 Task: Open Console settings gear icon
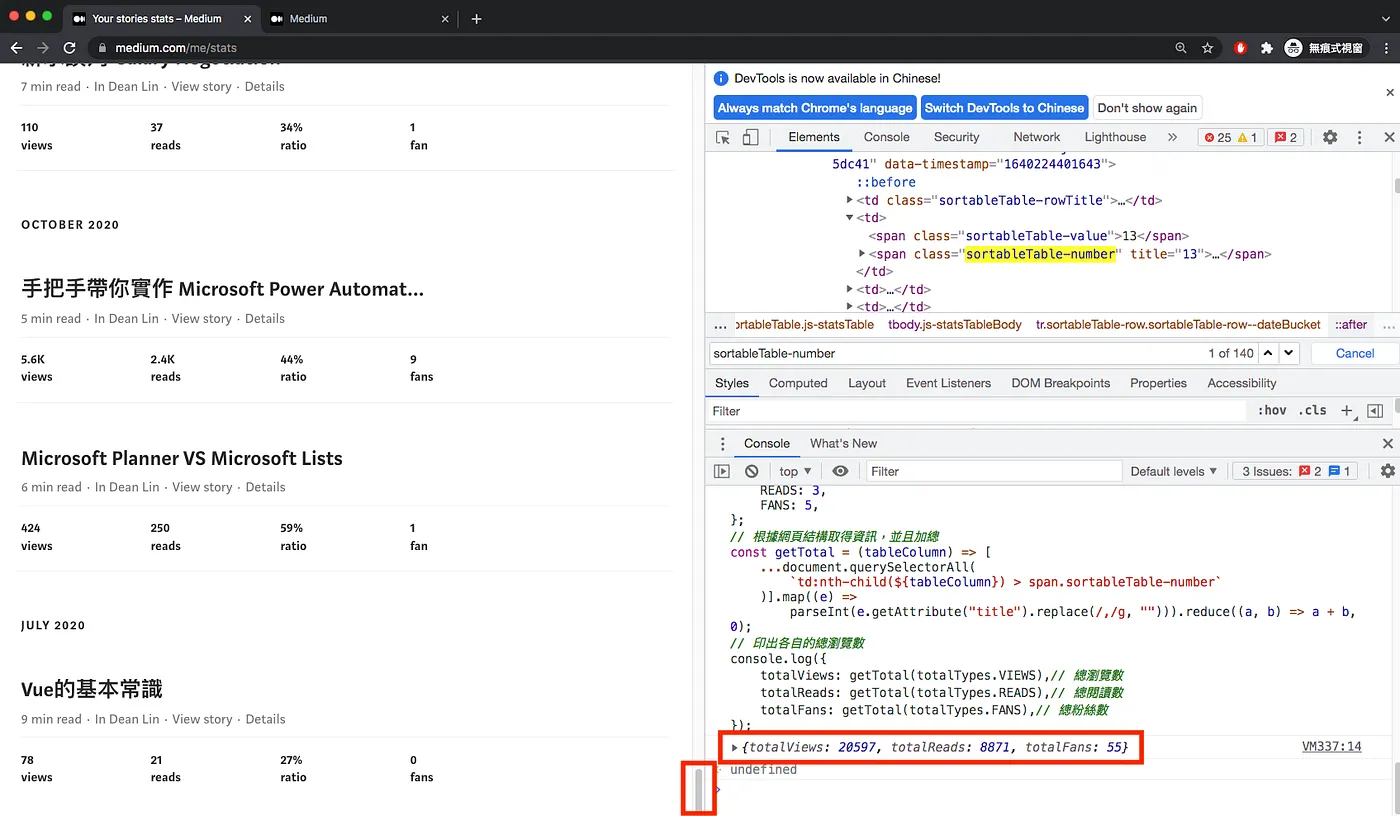click(1387, 471)
